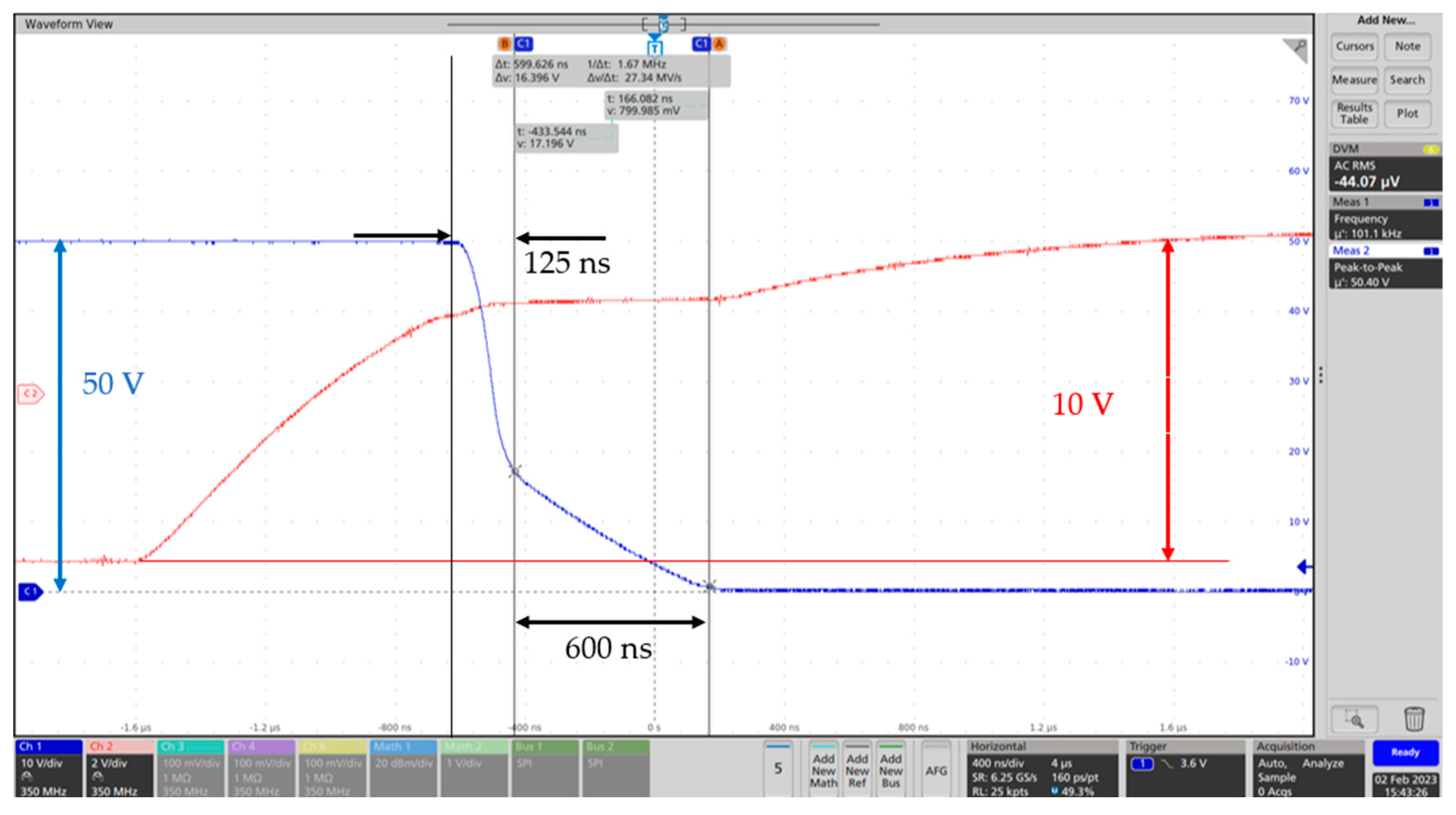Select the orange cursor A badge
The width and height of the screenshot is (1456, 815).
tap(719, 44)
